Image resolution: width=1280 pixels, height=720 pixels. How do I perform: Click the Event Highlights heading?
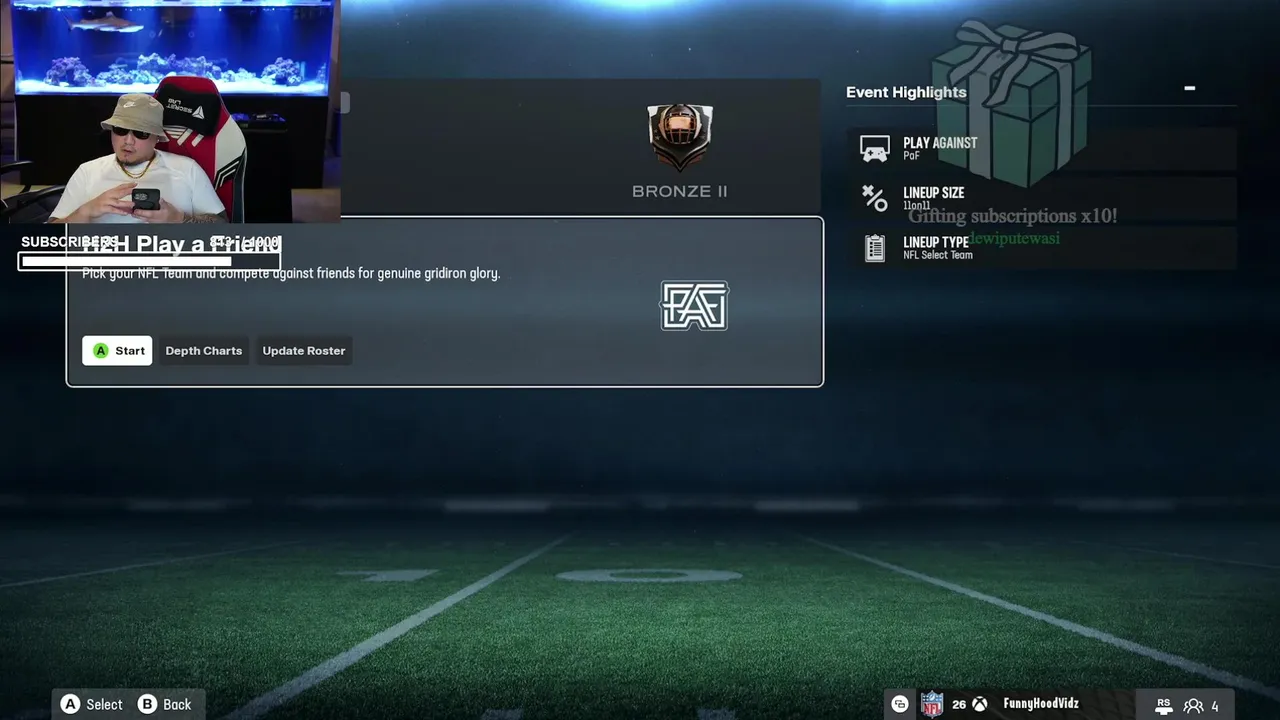click(906, 92)
